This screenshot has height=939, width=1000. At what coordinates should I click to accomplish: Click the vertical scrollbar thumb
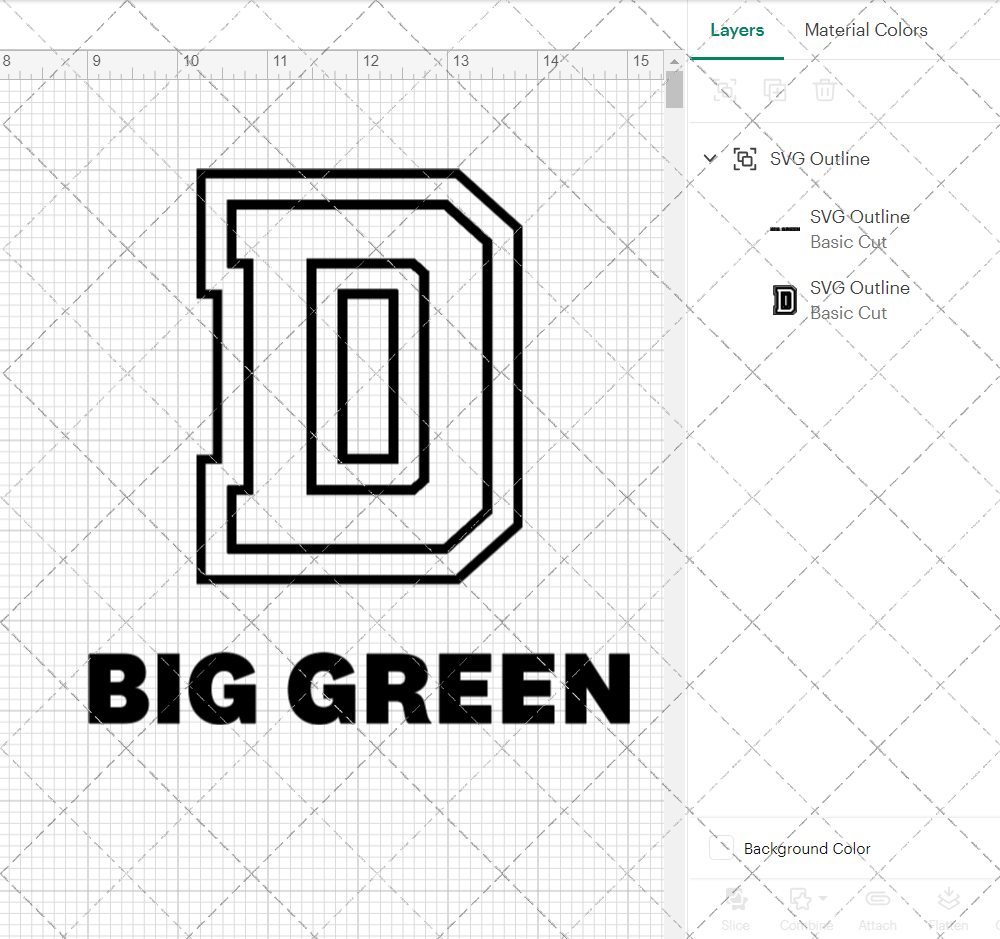tap(674, 90)
